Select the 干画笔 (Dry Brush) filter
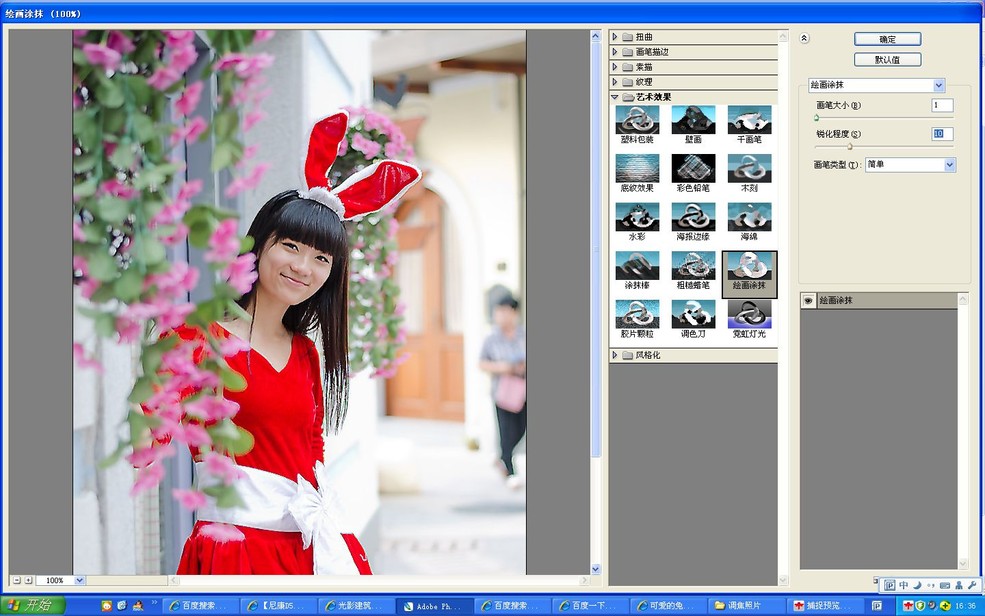 tap(750, 122)
